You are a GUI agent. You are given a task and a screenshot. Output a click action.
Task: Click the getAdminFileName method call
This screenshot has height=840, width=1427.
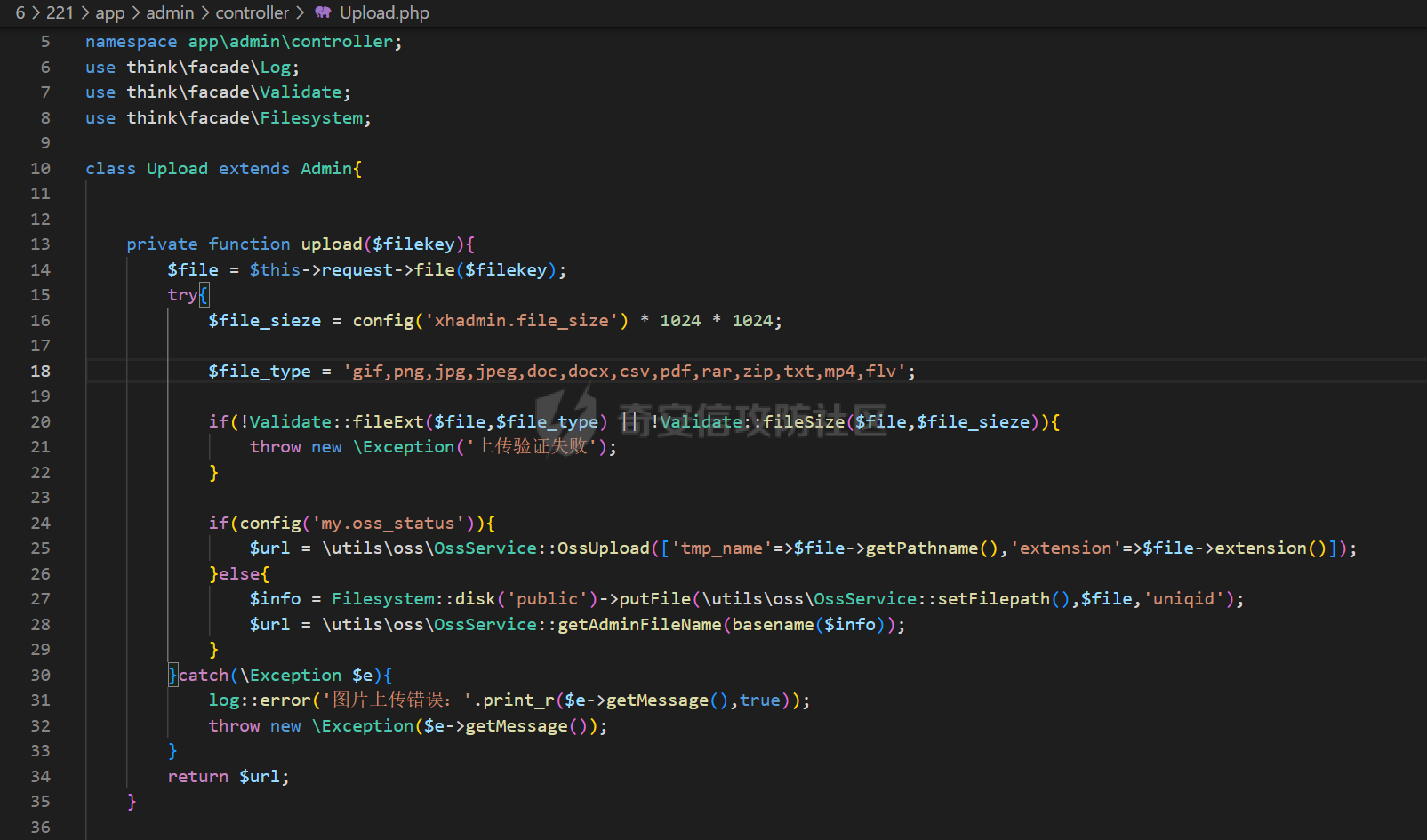[x=639, y=625]
